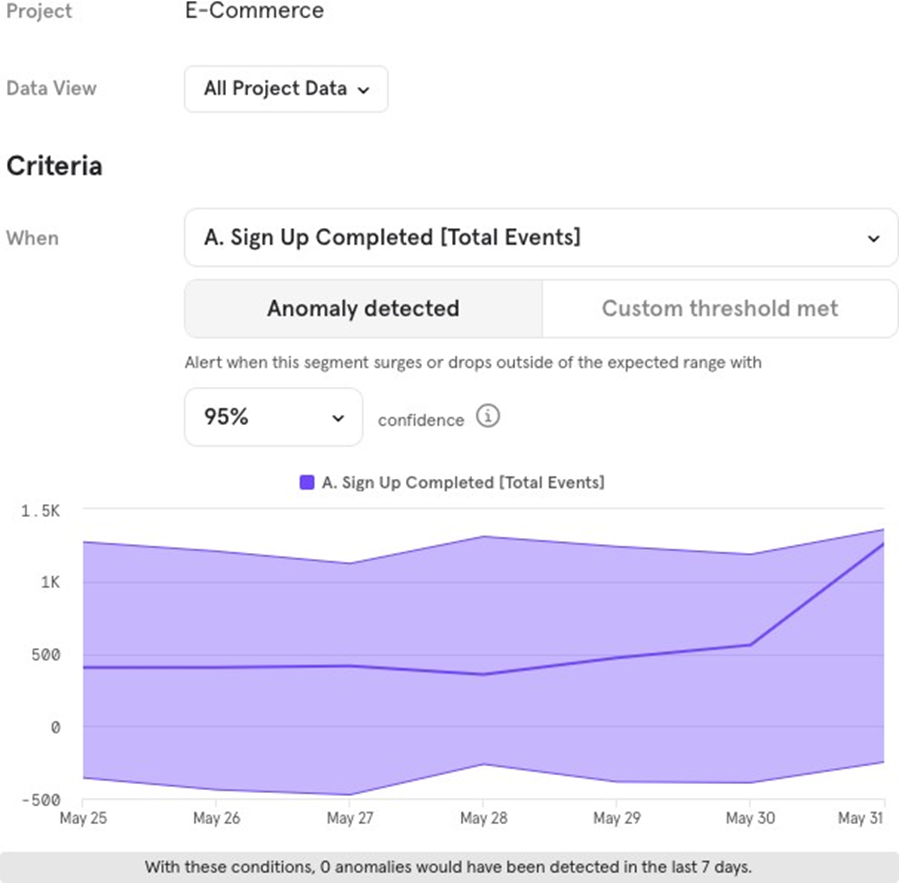Open the All Project Data dropdown
This screenshot has height=883, width=899.
click(x=286, y=89)
